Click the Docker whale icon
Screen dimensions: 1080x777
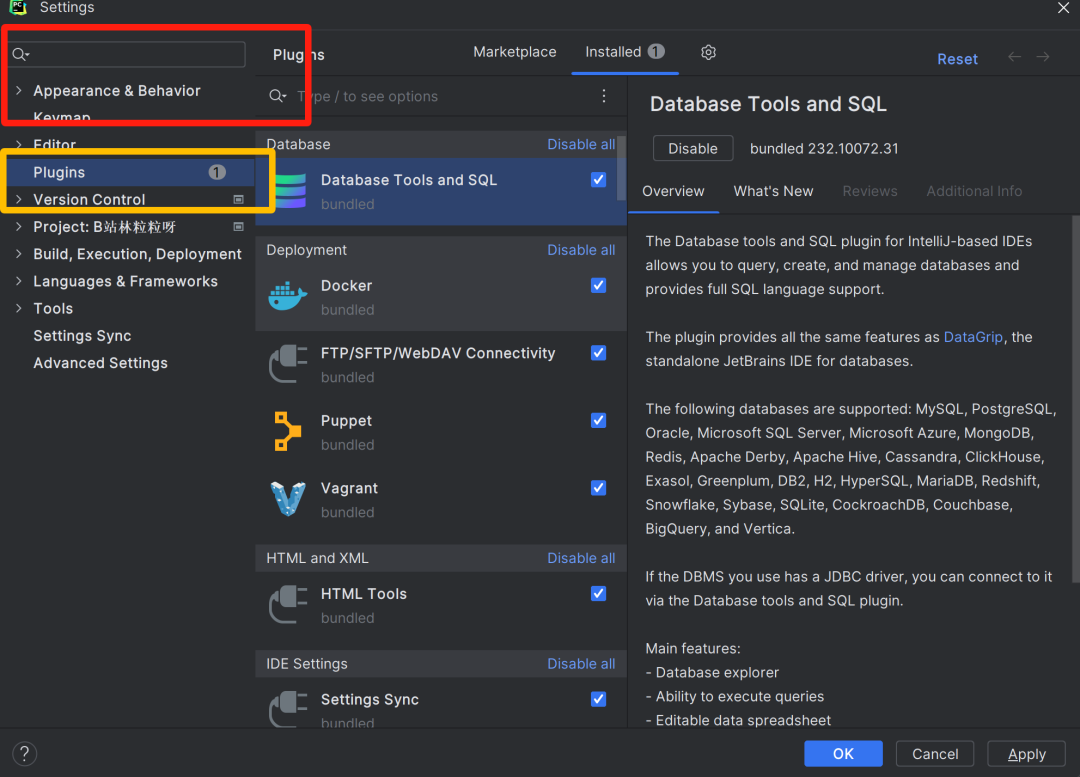point(287,296)
